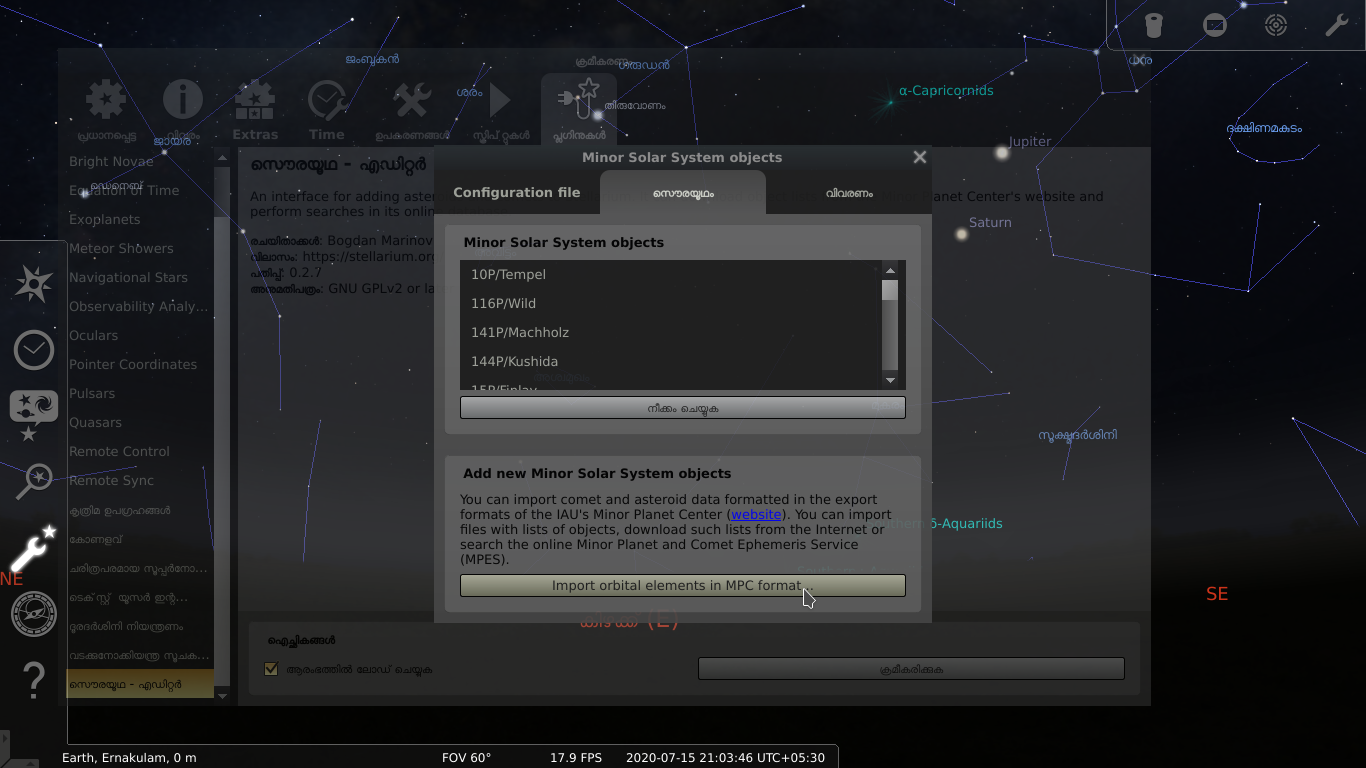This screenshot has height=768, width=1366.
Task: Select 141P/Machholz in the objects list
Action: tap(670, 332)
